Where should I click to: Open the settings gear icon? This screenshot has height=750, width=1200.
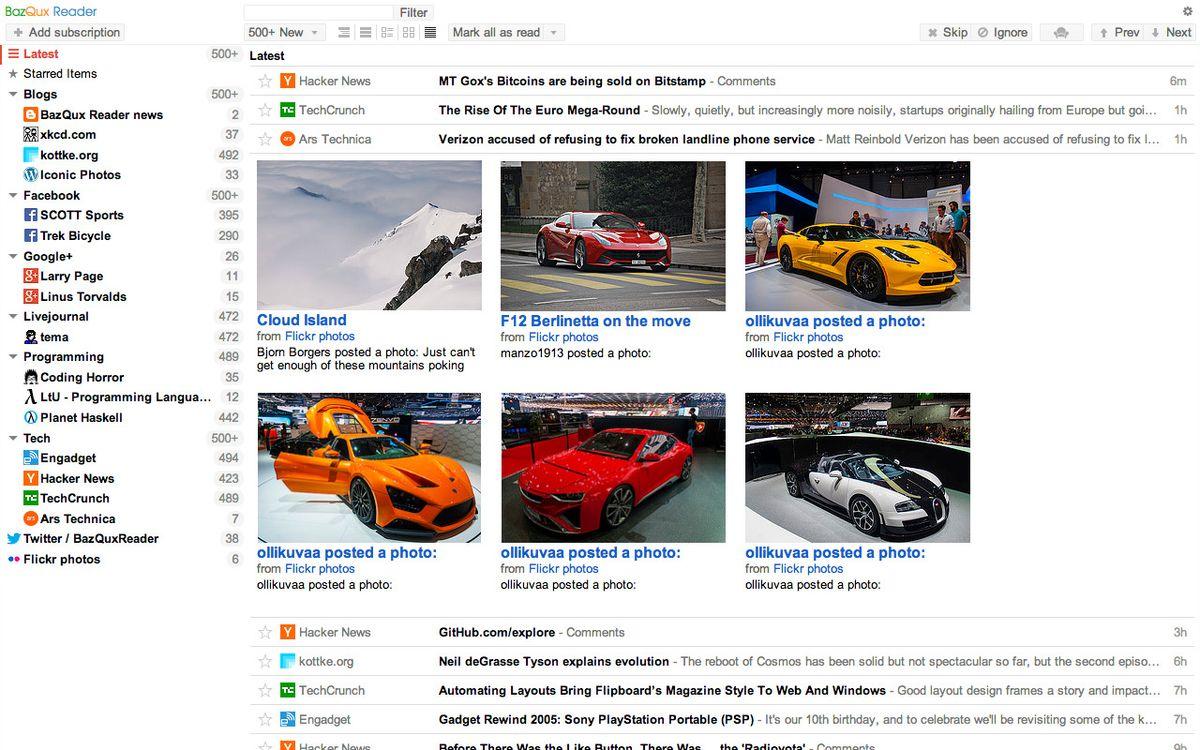[1187, 11]
